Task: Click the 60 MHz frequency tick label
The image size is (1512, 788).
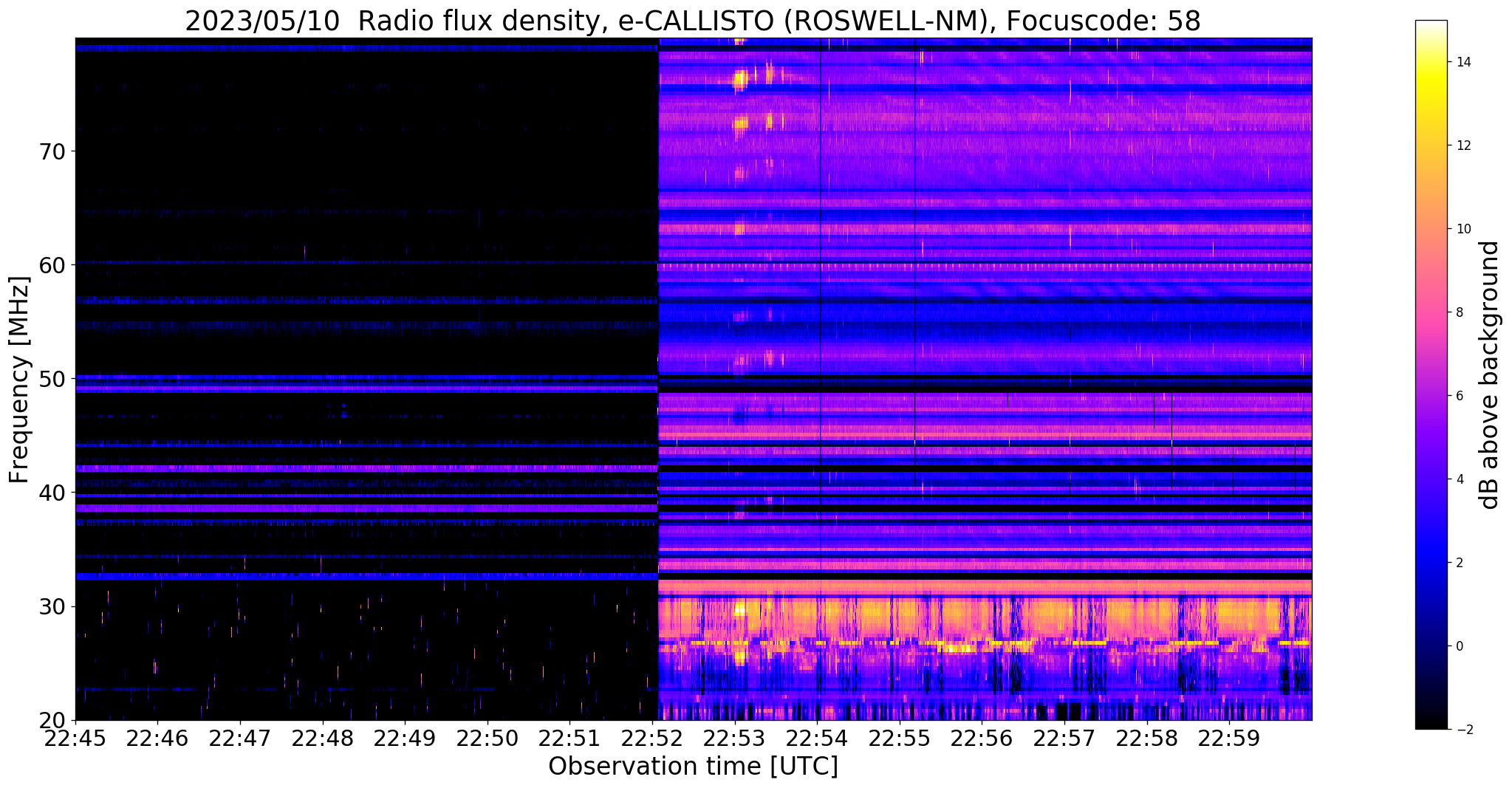Action: [x=51, y=265]
